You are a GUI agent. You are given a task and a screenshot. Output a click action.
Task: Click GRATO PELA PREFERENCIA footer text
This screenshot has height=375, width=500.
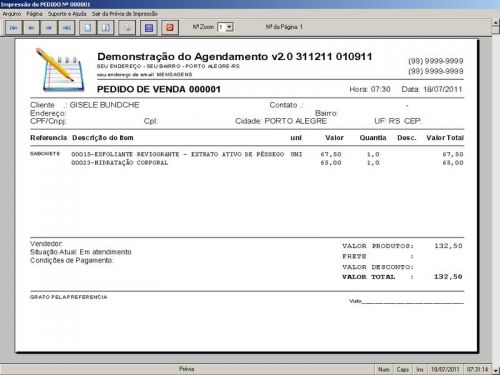coord(69,297)
